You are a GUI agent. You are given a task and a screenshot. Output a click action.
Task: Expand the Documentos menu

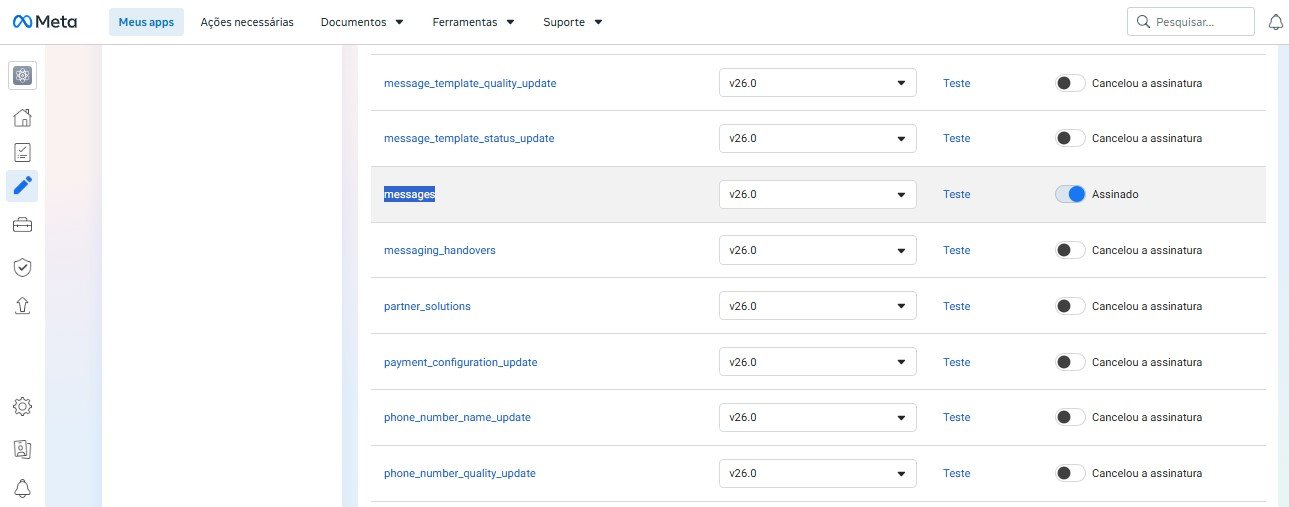tap(362, 22)
